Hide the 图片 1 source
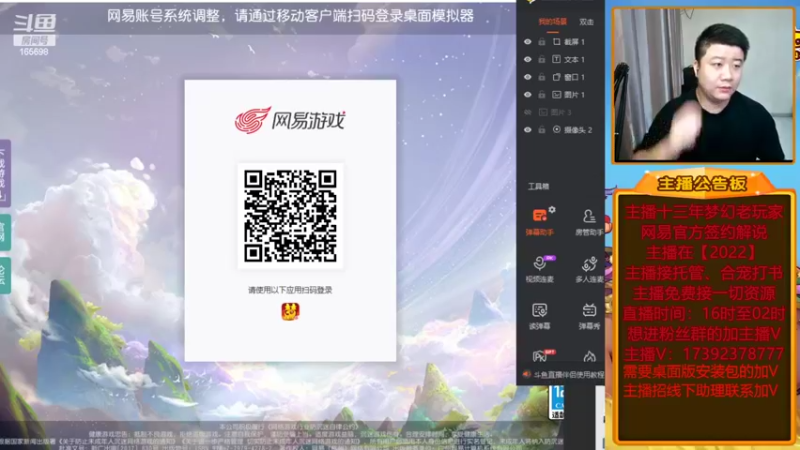Screen dimensions: 800x450 (x=528, y=94)
